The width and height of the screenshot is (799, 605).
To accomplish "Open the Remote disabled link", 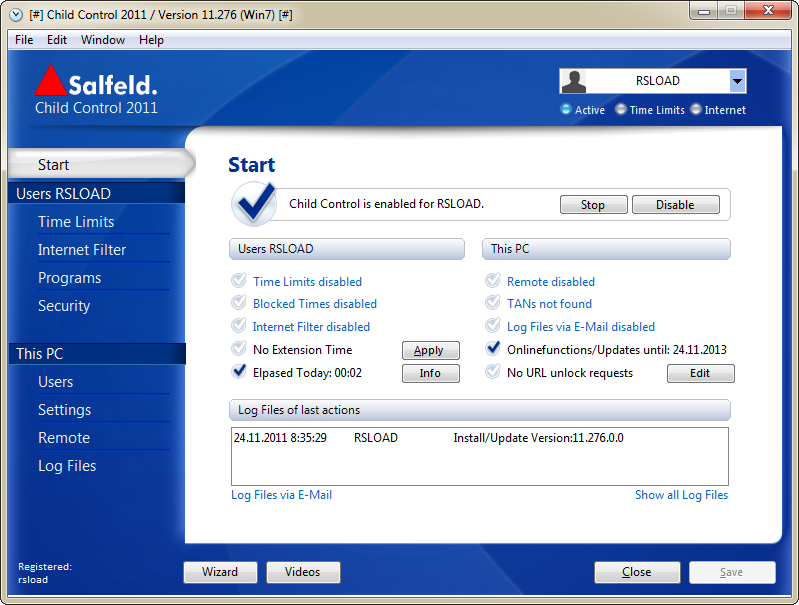I will tap(551, 282).
